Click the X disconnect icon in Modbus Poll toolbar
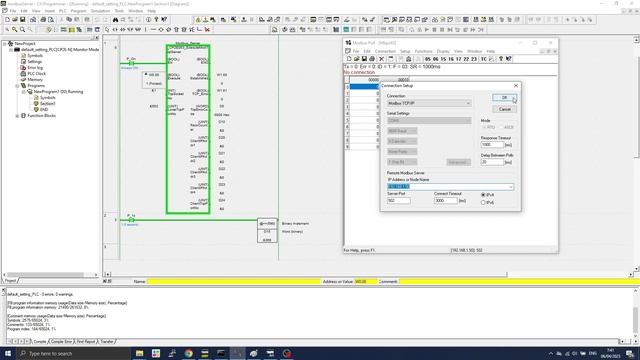 click(382, 59)
